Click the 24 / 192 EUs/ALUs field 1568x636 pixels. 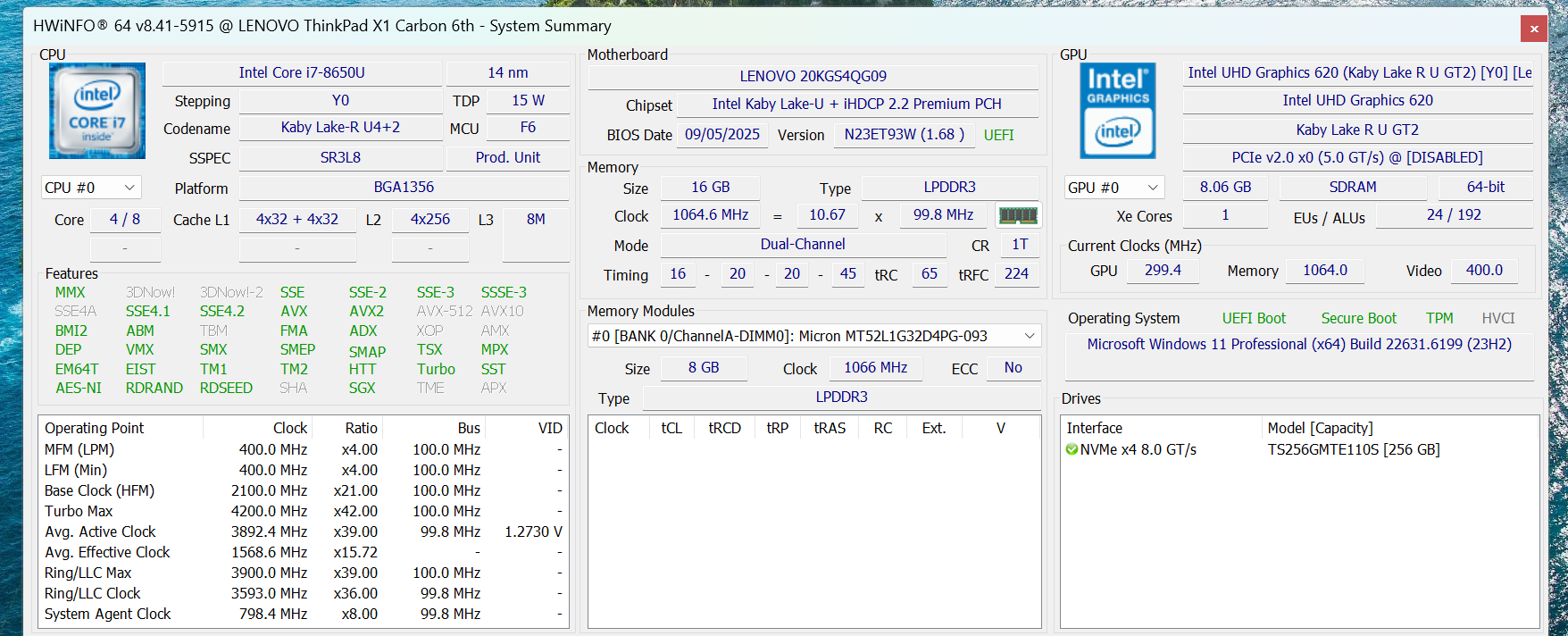[x=1454, y=215]
